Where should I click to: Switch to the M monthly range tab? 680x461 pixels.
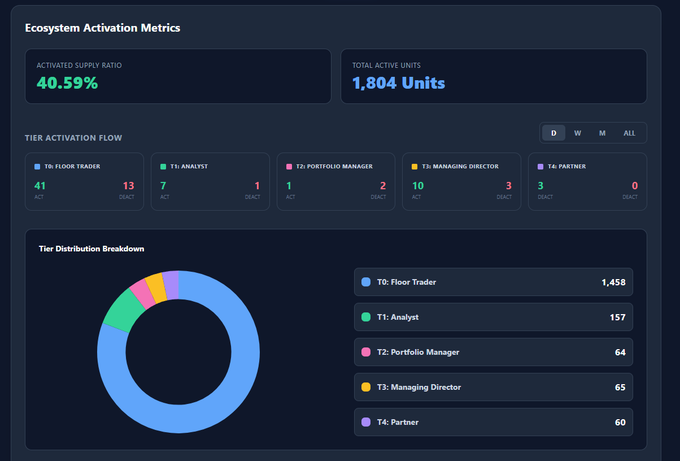click(602, 133)
